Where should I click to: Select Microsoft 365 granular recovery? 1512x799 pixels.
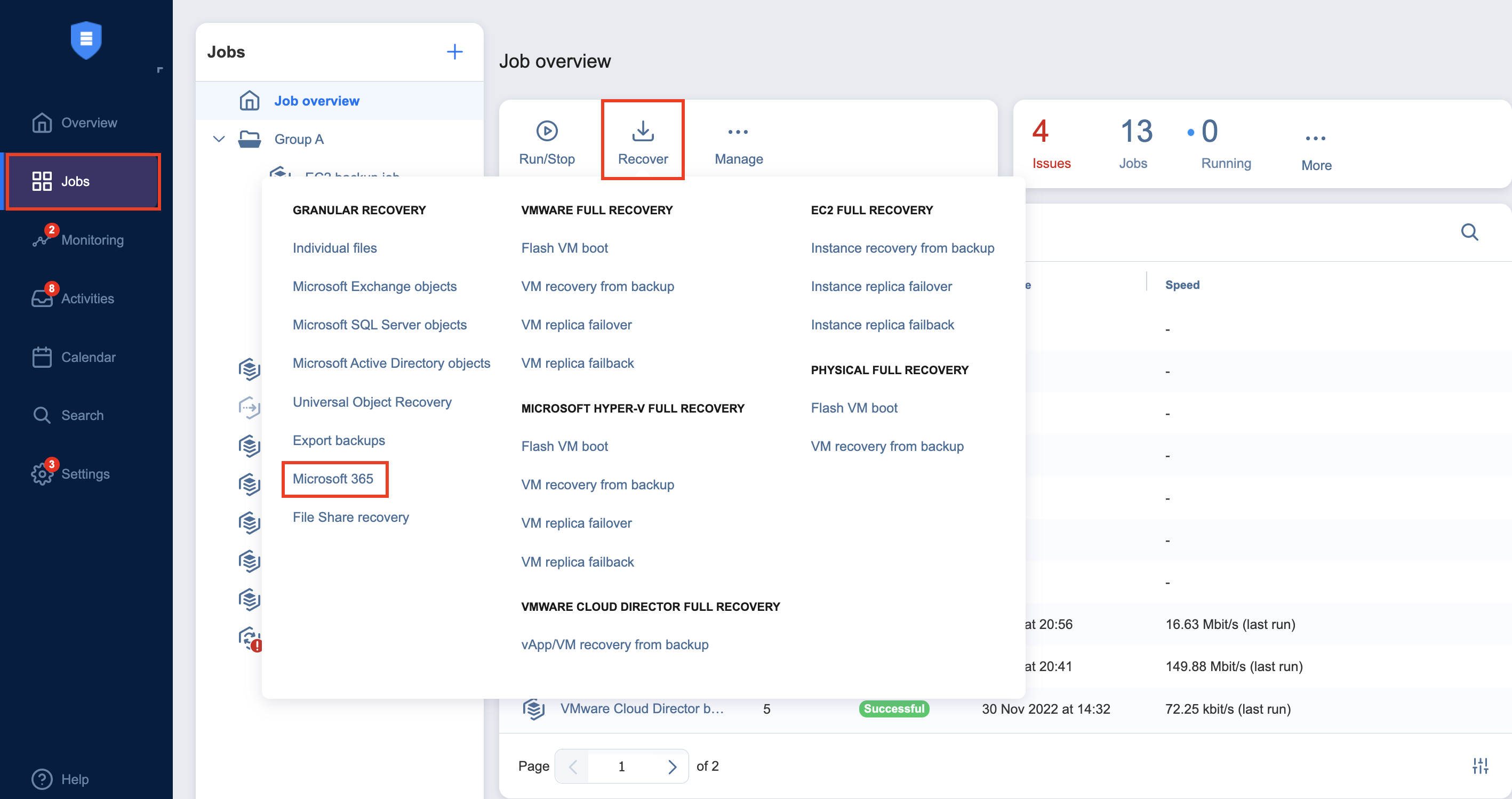[x=333, y=479]
